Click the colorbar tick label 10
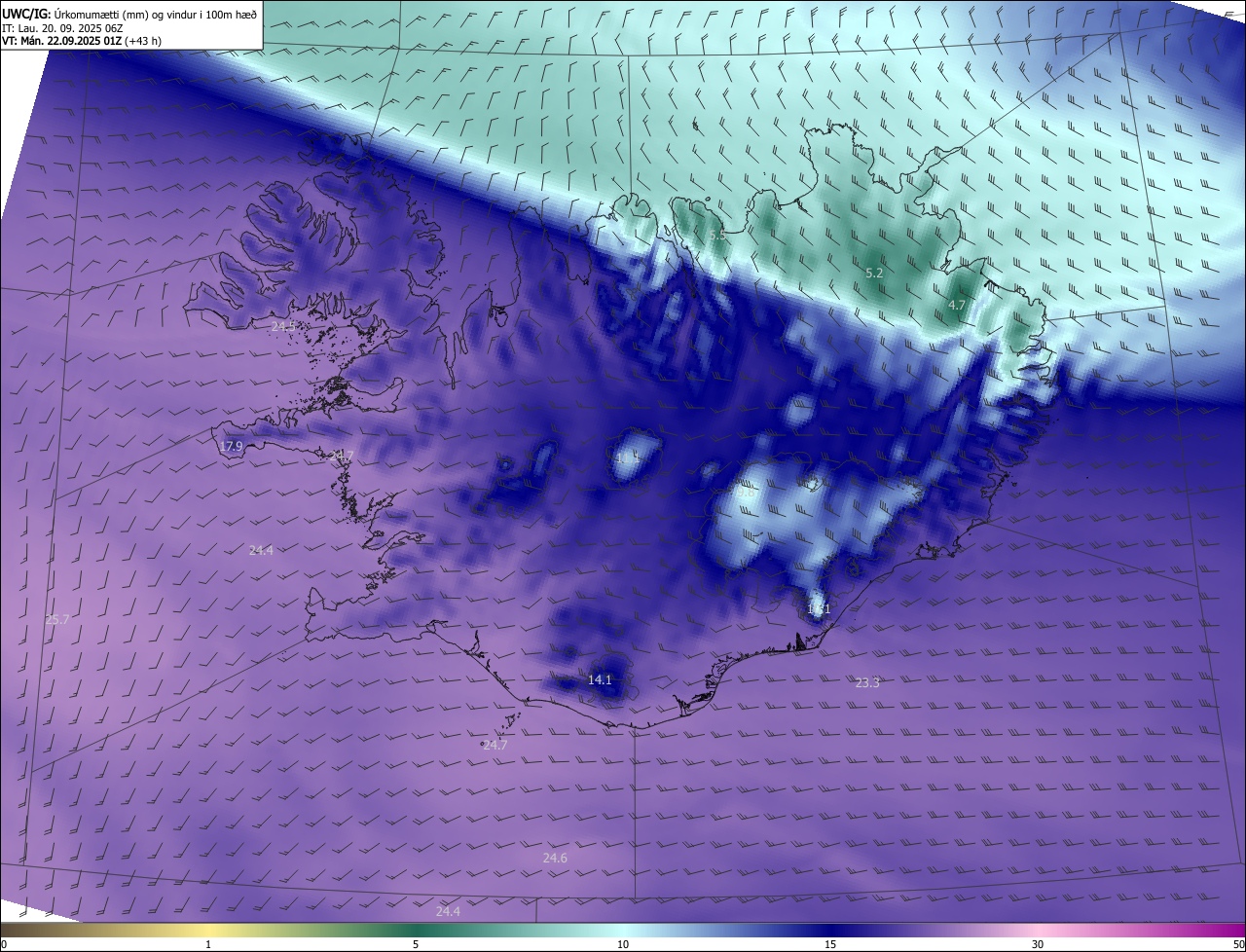The image size is (1246, 952). pos(623,944)
